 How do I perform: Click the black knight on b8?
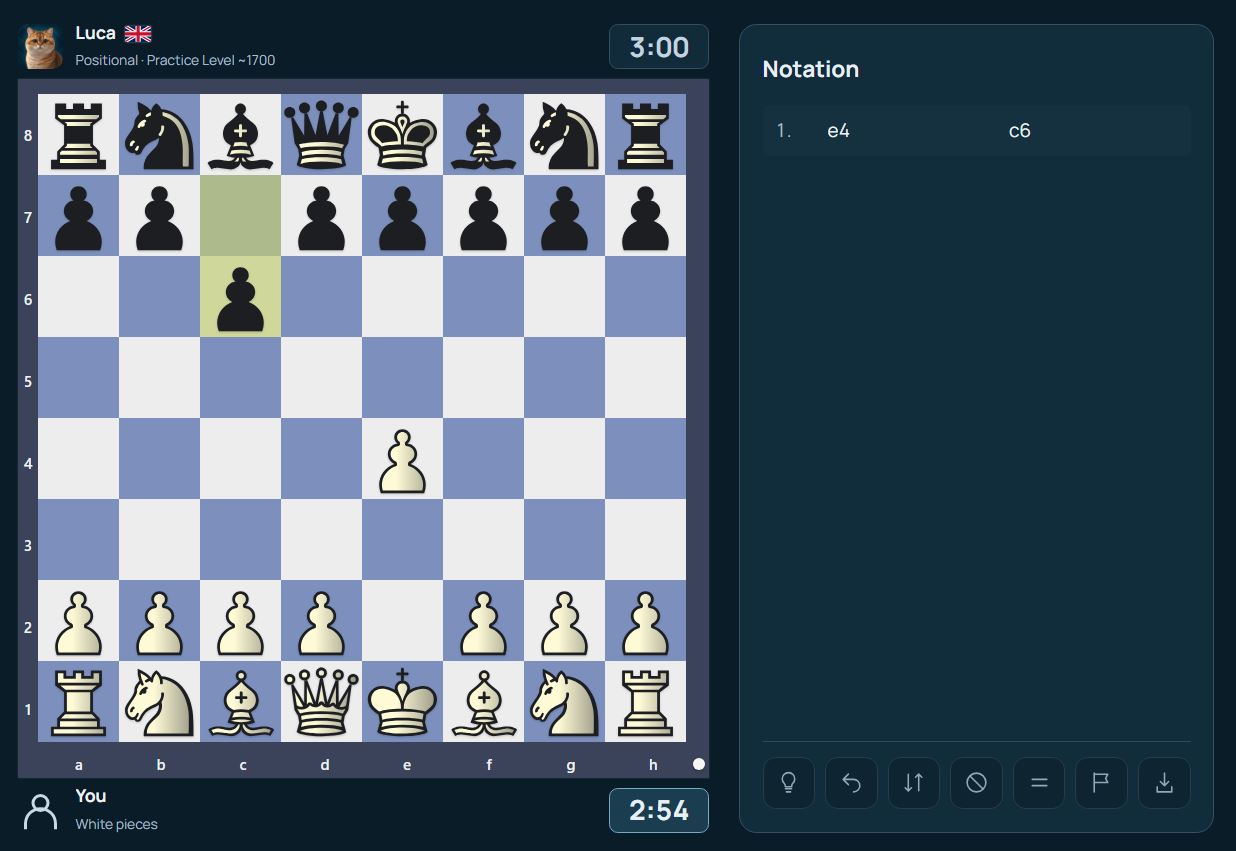point(159,135)
